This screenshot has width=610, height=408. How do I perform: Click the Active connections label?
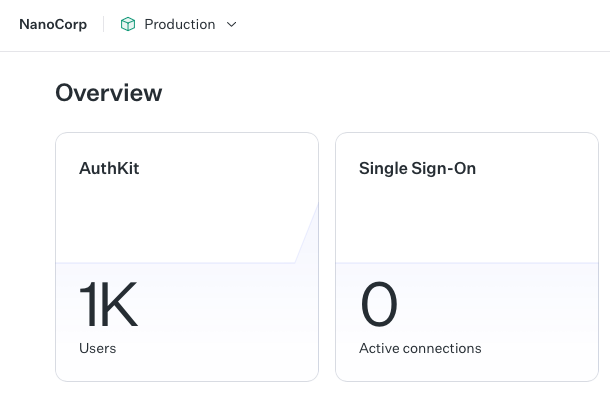(420, 348)
